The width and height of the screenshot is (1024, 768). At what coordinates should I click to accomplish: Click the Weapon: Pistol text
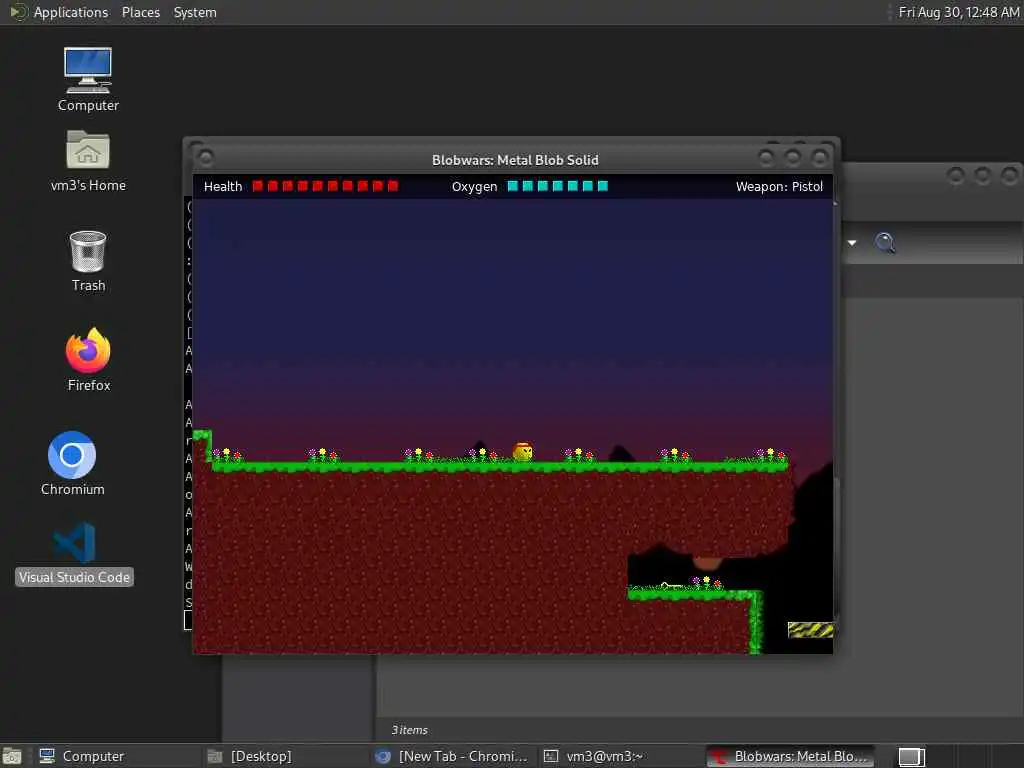coord(779,187)
